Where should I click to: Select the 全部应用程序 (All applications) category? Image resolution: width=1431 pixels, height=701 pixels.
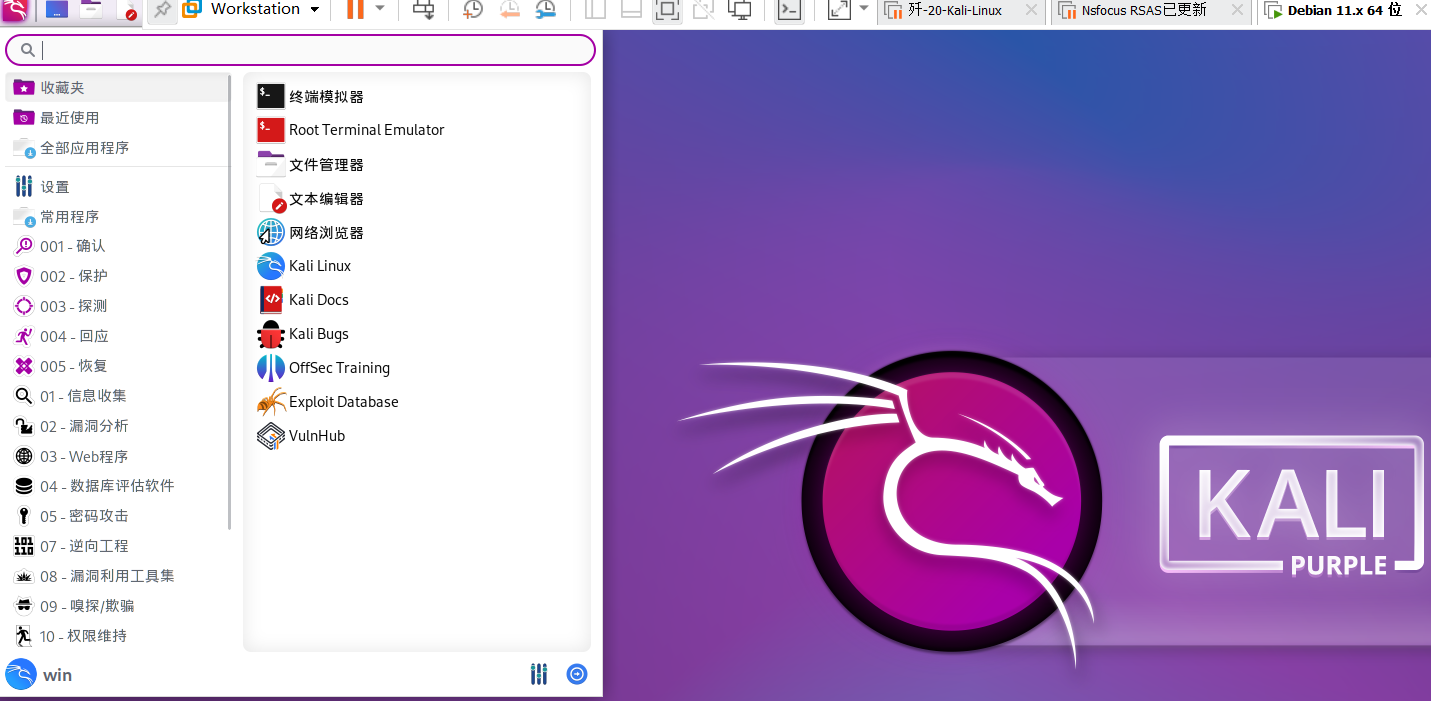click(118, 147)
